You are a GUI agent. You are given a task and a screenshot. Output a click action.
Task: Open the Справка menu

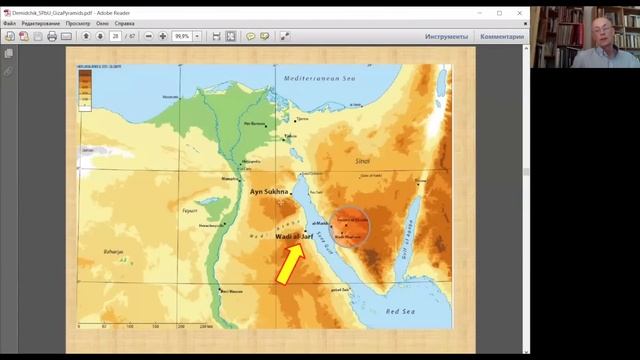click(x=124, y=24)
